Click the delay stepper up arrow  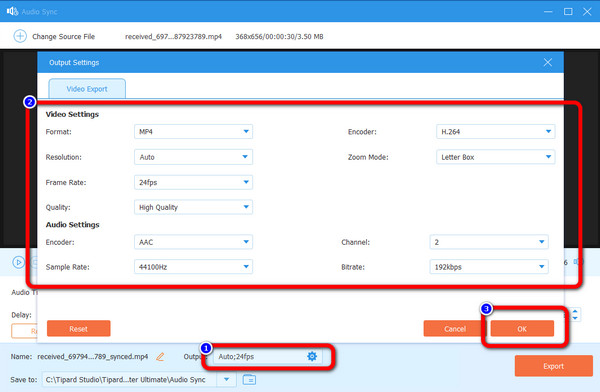pos(575,311)
